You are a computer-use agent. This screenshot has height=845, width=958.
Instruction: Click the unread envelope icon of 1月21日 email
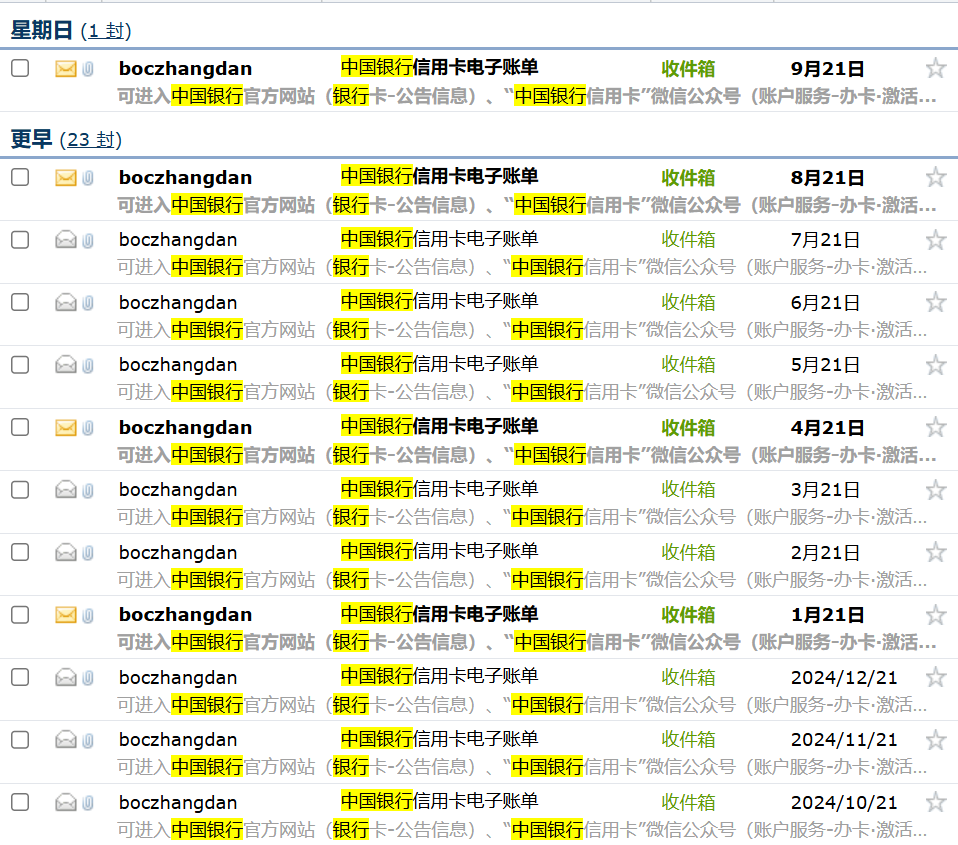click(x=66, y=615)
